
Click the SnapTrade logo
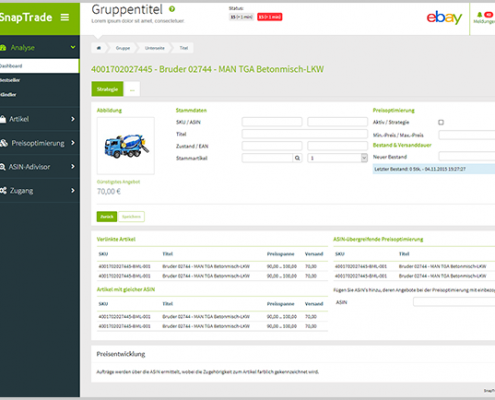coord(26,17)
